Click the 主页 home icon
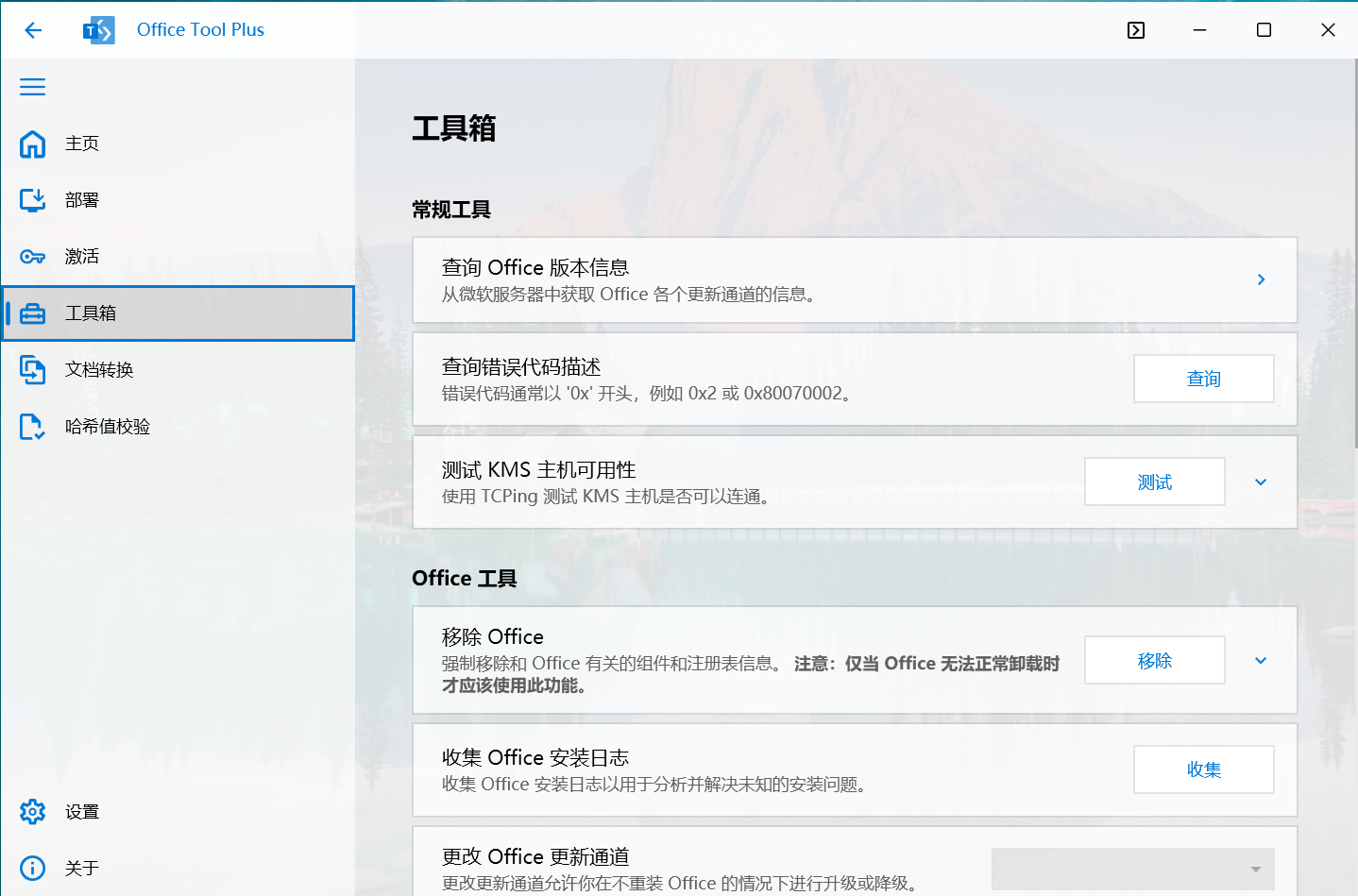Viewport: 1358px width, 896px height. 33,144
